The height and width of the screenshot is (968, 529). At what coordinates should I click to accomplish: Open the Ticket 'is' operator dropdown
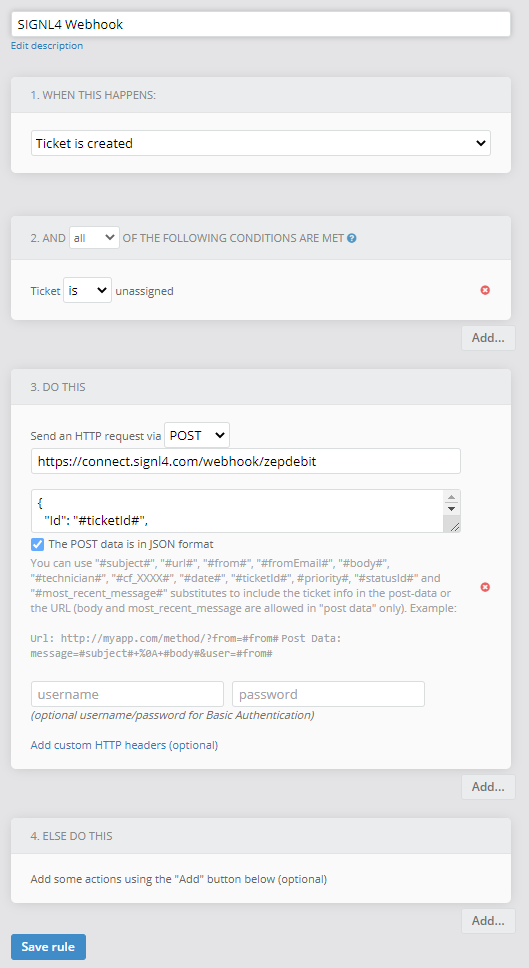point(87,290)
